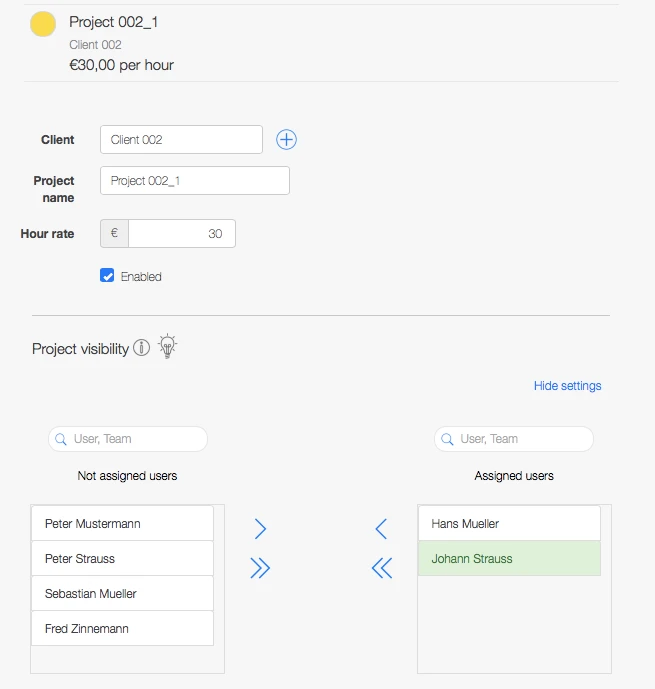Select Sebastian Mueller in the list

(x=122, y=594)
